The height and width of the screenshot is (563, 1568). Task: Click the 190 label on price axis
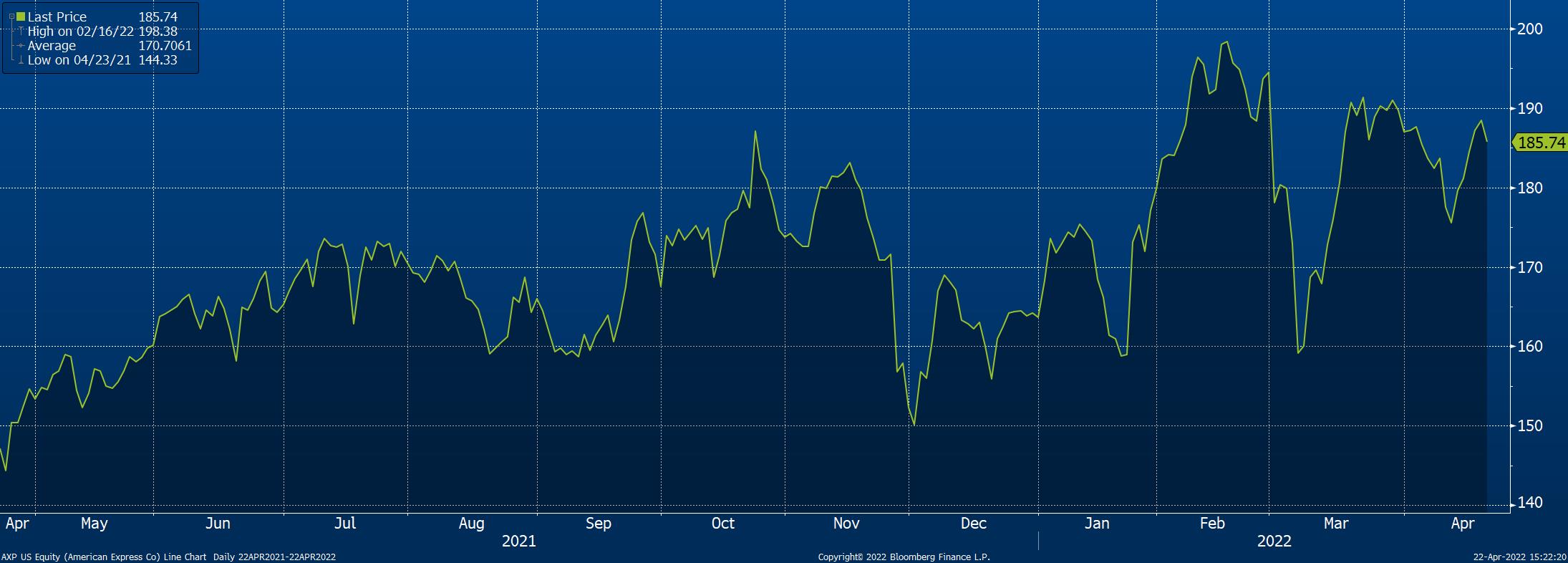tap(1531, 109)
